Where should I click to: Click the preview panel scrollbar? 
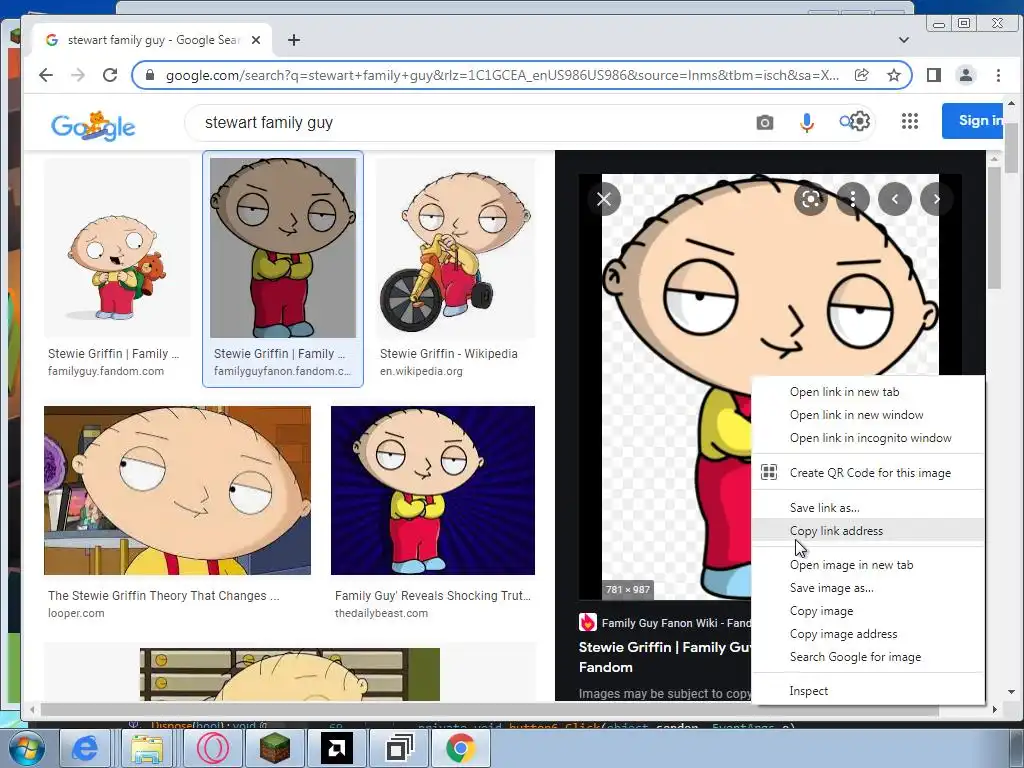coord(994,229)
